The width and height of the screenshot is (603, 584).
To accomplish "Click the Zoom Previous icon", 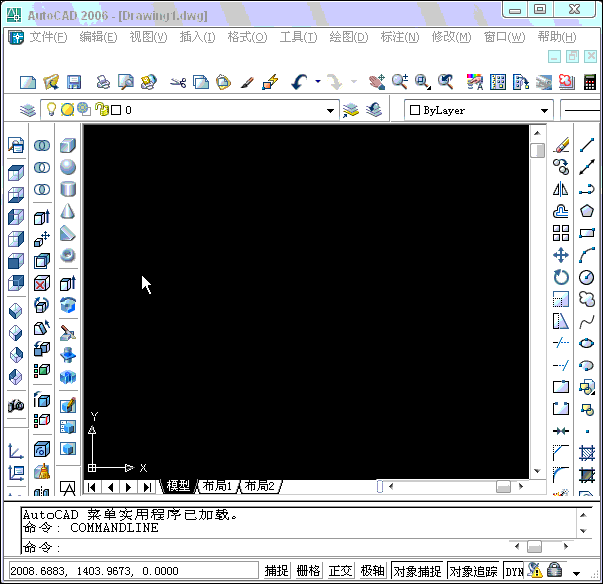I will (x=446, y=82).
